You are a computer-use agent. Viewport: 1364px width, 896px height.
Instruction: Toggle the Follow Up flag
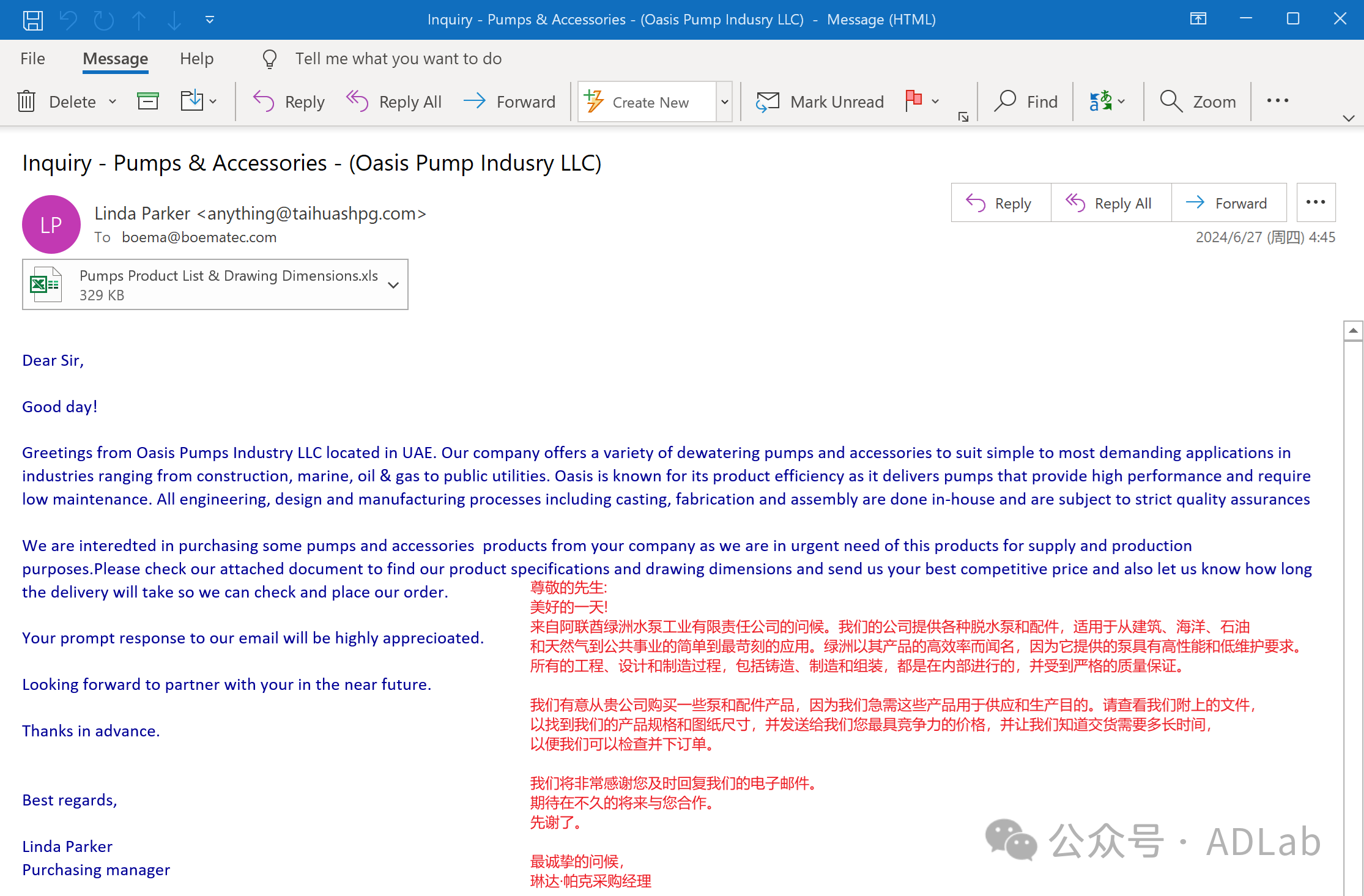(x=914, y=101)
